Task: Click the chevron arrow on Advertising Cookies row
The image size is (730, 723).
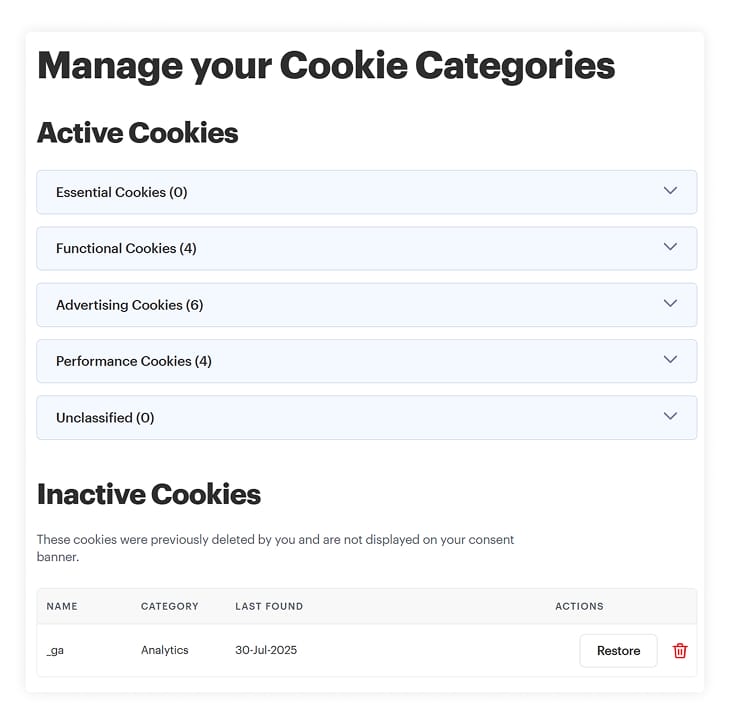Action: click(670, 303)
